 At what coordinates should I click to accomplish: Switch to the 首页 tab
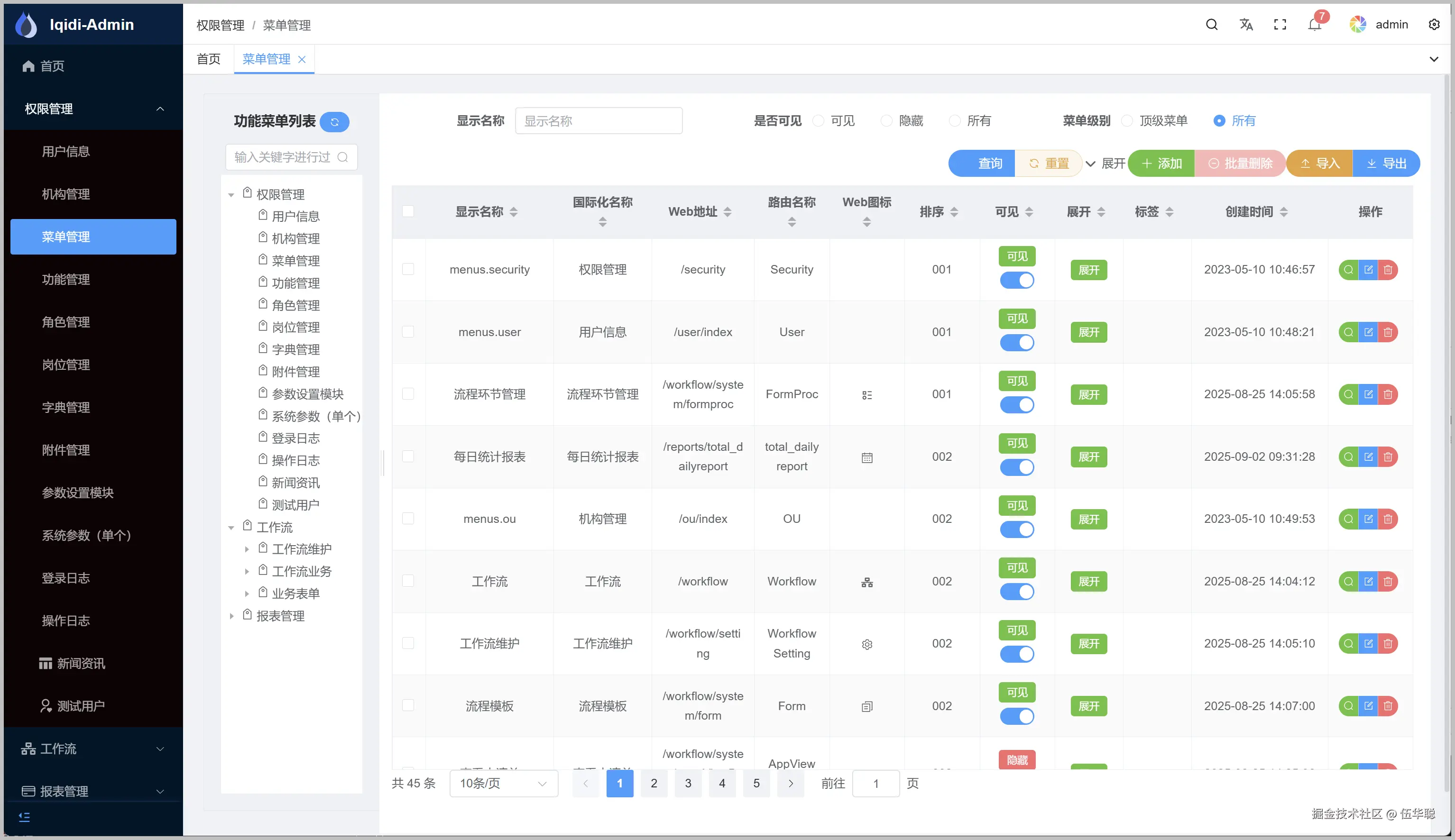pos(208,59)
